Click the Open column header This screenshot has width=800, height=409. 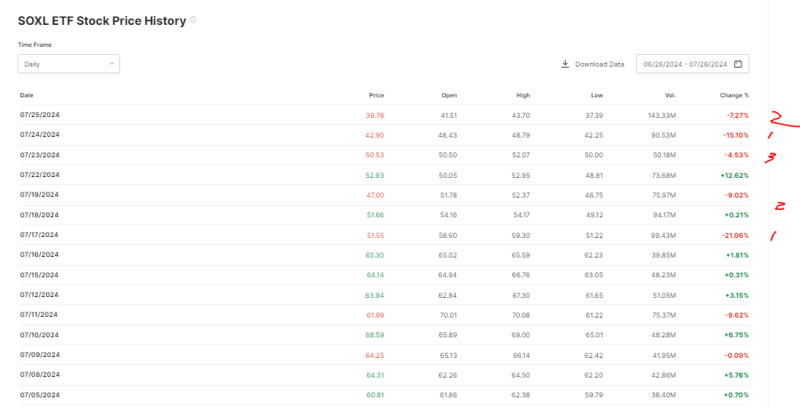(448, 95)
